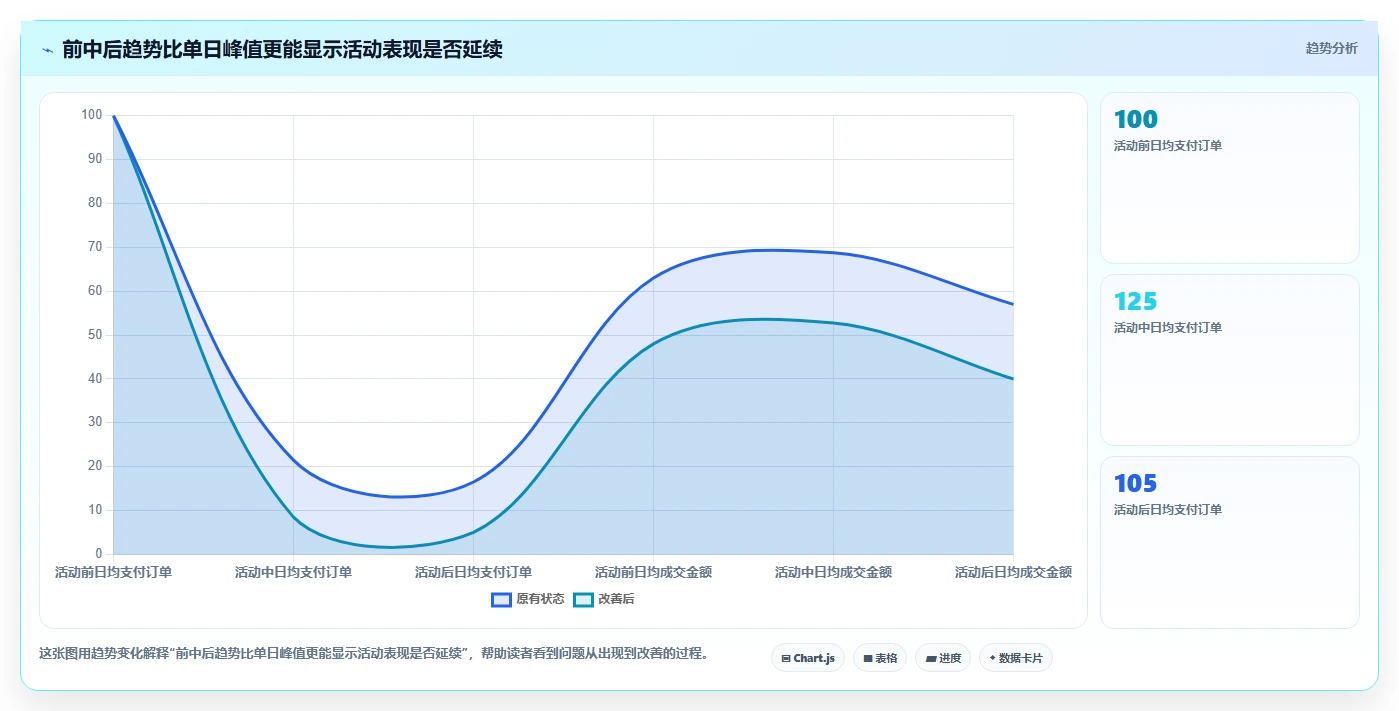Click the 表格 chip
This screenshot has width=1399, height=711.
click(x=880, y=658)
